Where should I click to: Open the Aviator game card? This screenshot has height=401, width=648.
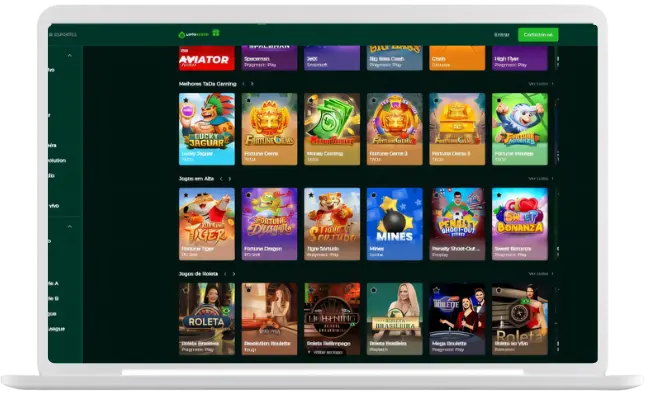click(x=207, y=58)
